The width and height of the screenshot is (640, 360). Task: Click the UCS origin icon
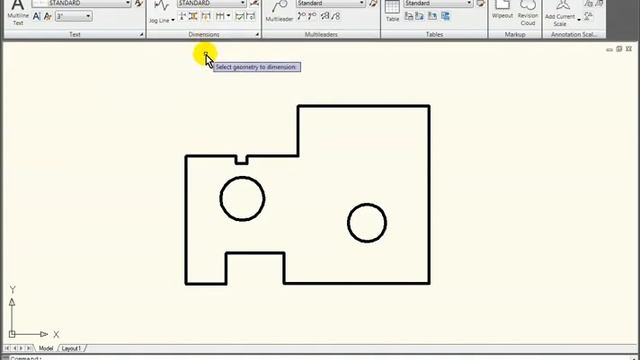click(12, 334)
